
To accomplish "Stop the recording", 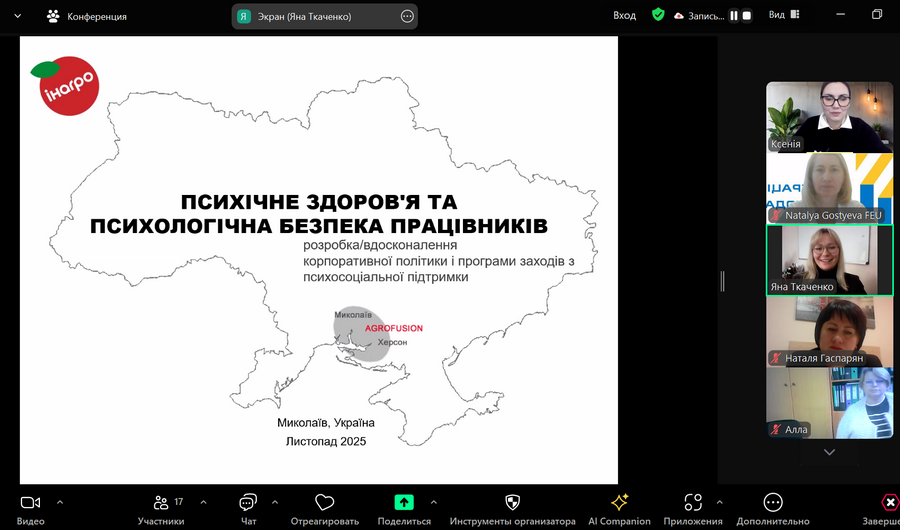I will point(746,16).
